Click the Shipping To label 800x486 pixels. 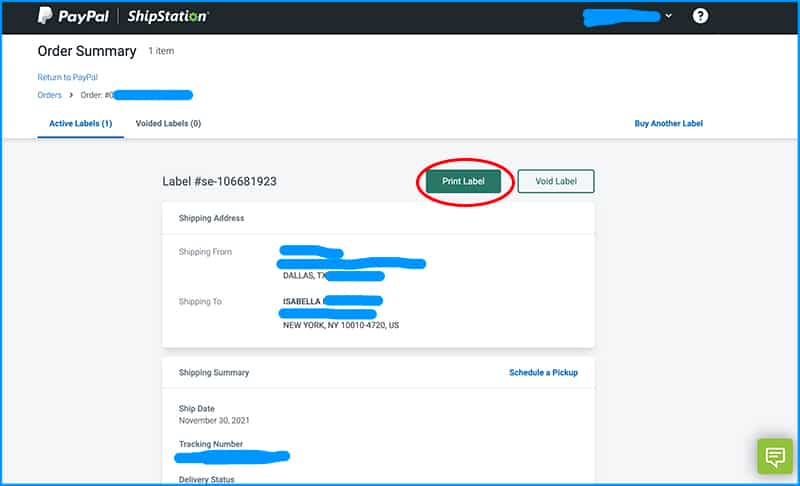point(200,301)
